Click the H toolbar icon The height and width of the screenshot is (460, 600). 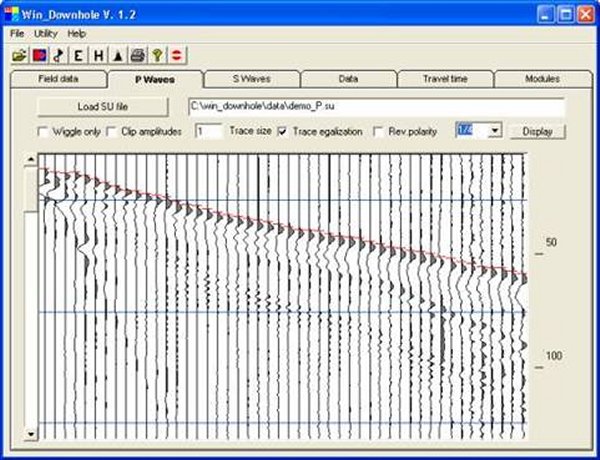(x=99, y=54)
